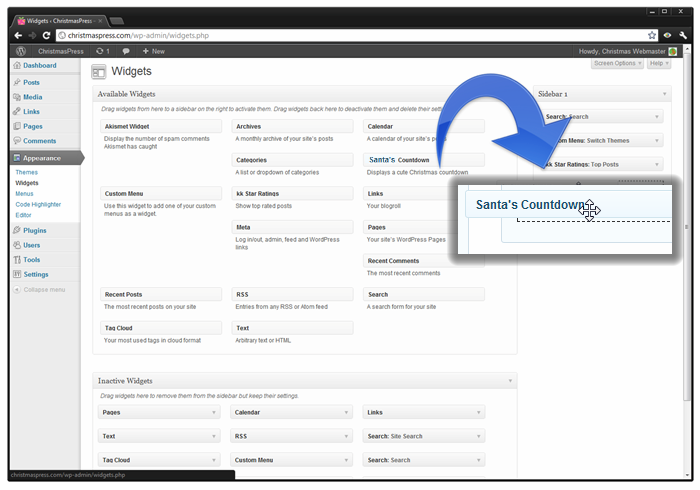Click the Akismet Widget title bar
This screenshot has width=700, height=490.
pos(161,126)
